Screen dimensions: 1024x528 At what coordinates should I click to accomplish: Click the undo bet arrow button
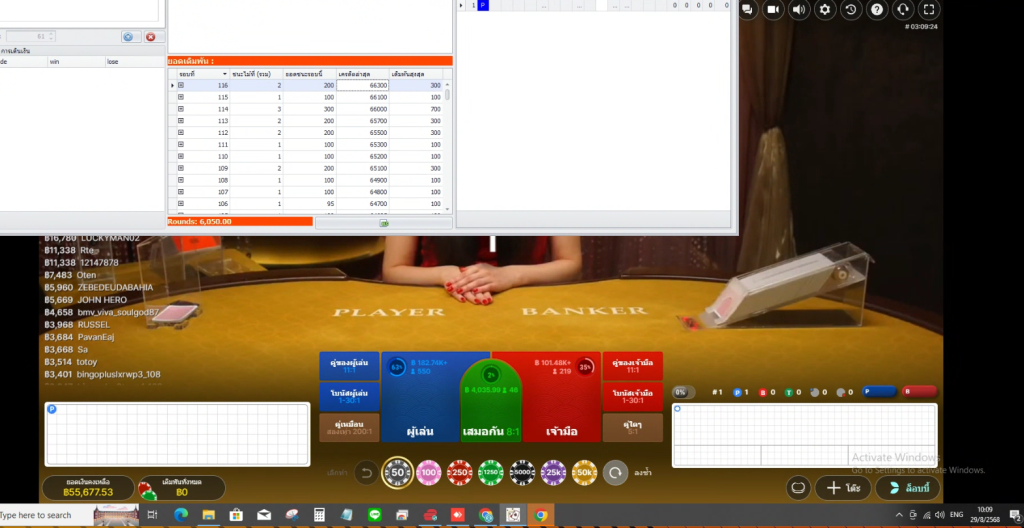pos(367,471)
